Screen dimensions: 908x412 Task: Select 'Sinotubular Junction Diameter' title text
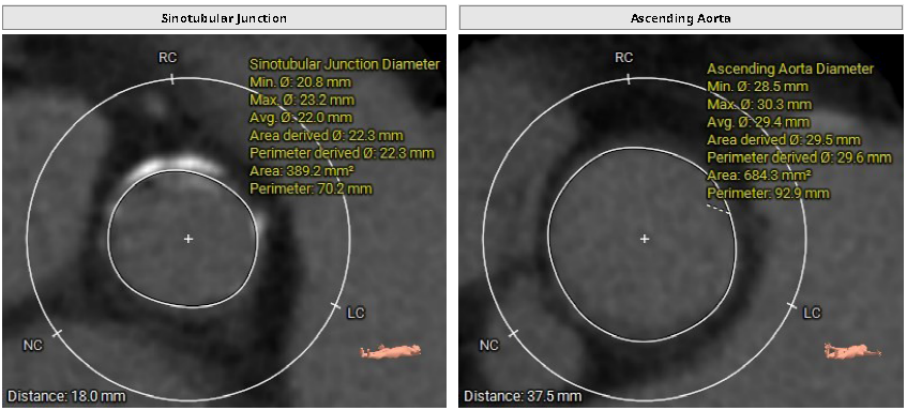(x=344, y=64)
